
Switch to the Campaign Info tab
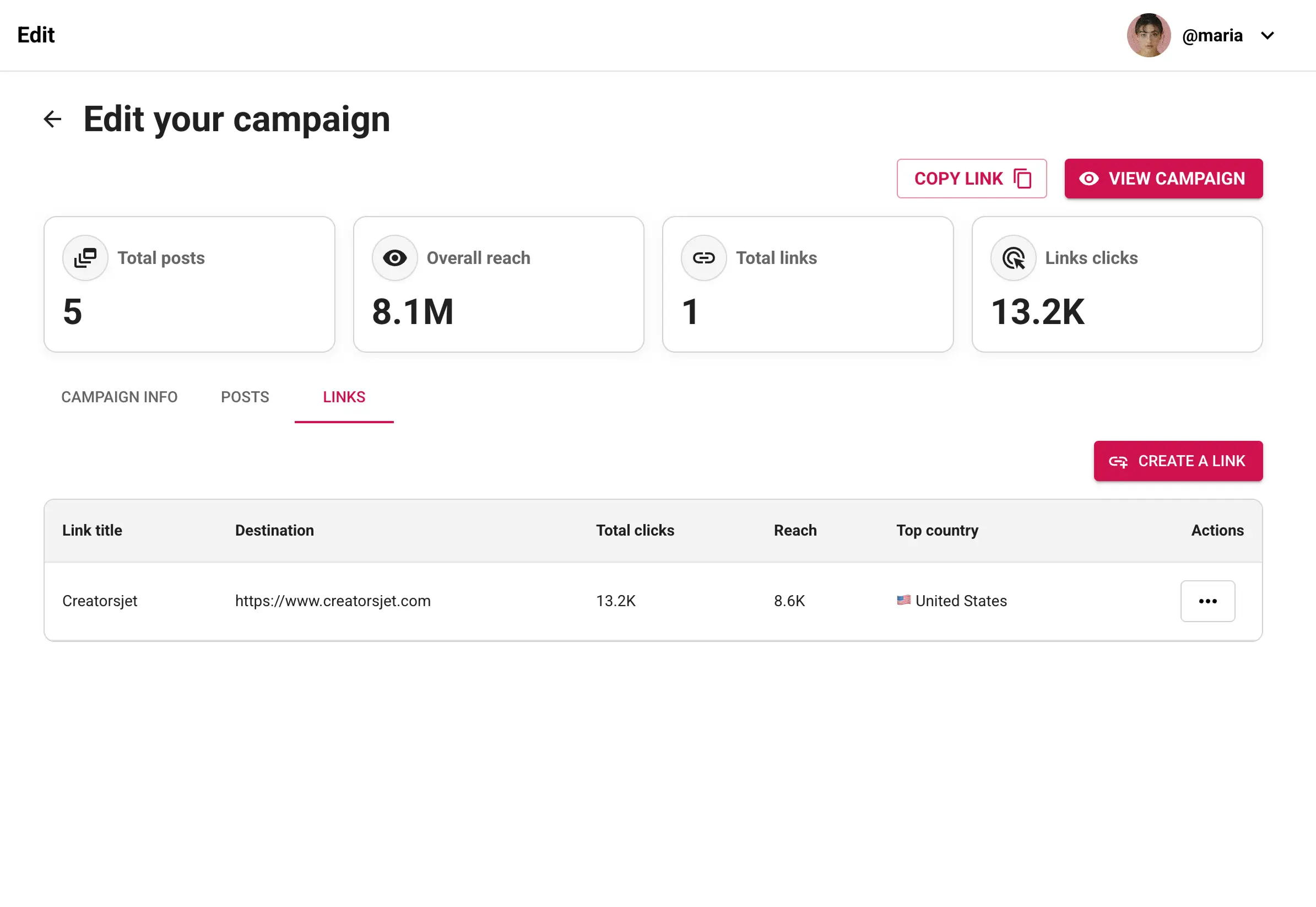point(120,397)
